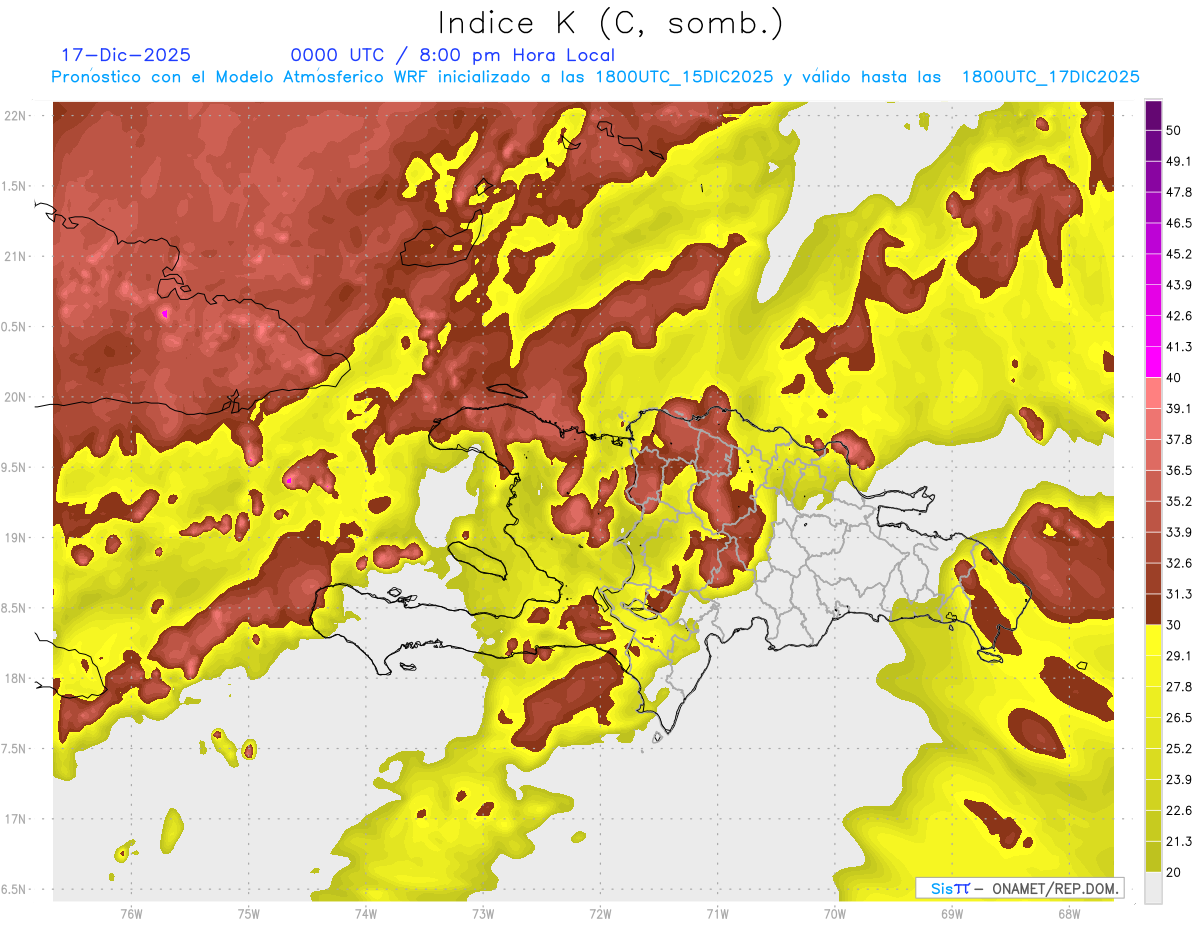This screenshot has width=1200, height=927.
Task: Click the '74W' longitude axis label
Action: [366, 913]
